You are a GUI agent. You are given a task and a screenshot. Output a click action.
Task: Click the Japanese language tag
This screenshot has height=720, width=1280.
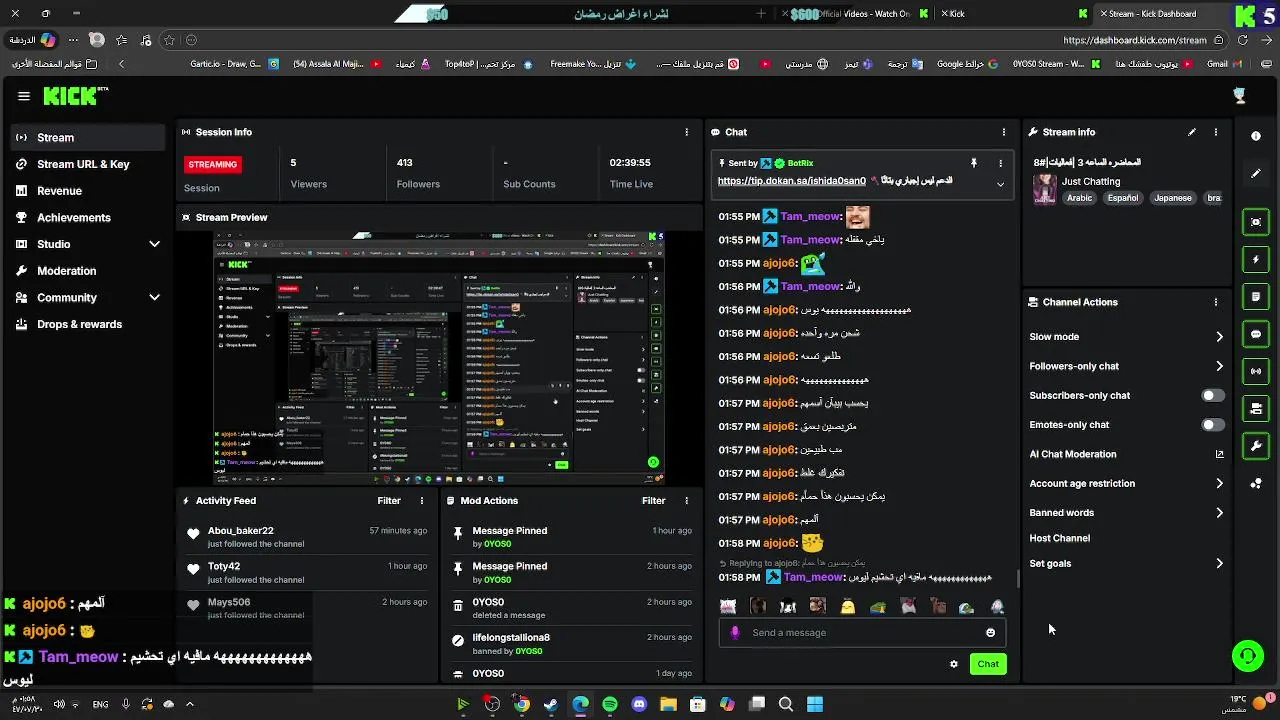[x=1173, y=198]
